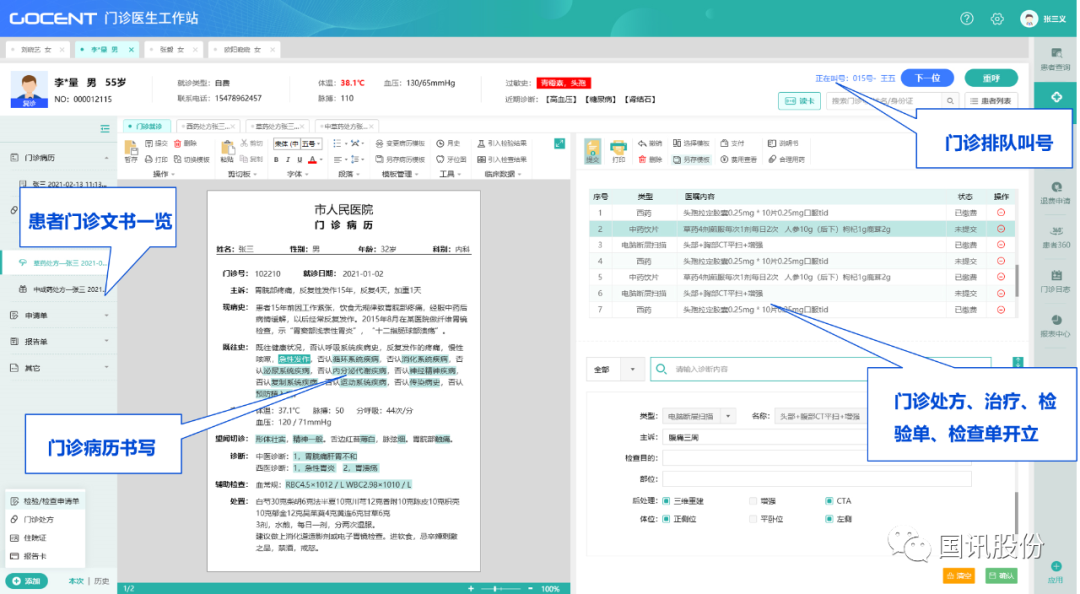This screenshot has height=594, width=1080.
Task: Toggle the 平卧位 checkbox
Action: pyautogui.click(x=753, y=519)
